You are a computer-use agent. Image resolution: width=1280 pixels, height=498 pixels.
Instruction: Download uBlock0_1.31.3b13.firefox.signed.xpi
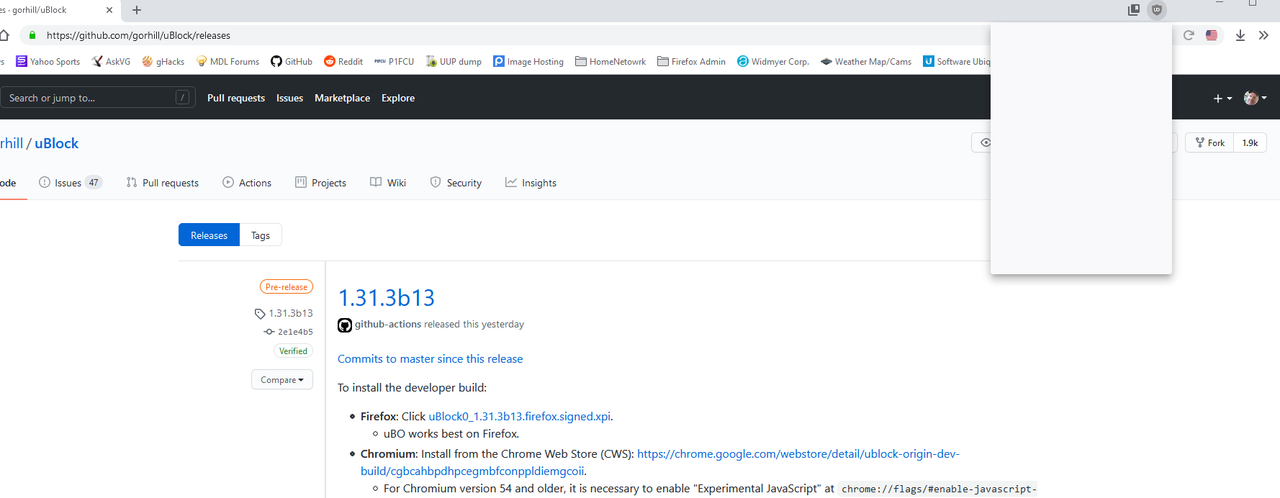(520, 416)
